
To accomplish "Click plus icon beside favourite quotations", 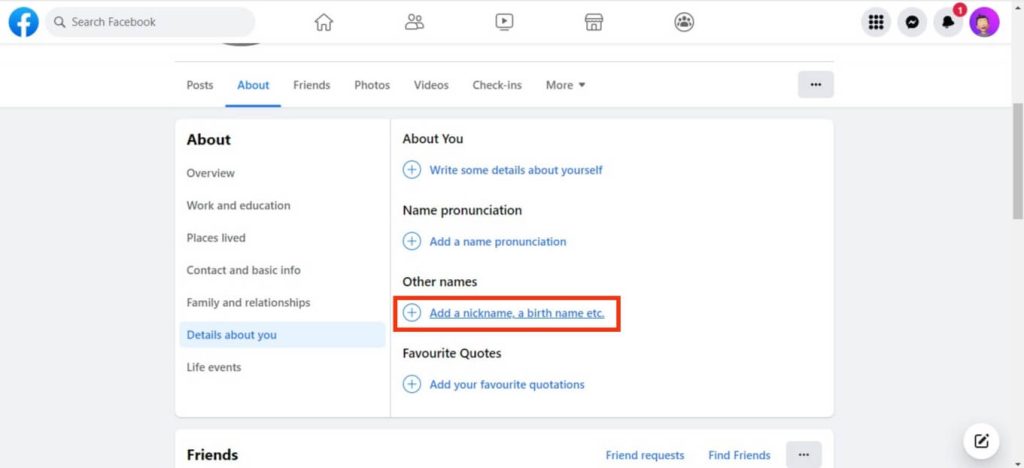I will [x=411, y=384].
